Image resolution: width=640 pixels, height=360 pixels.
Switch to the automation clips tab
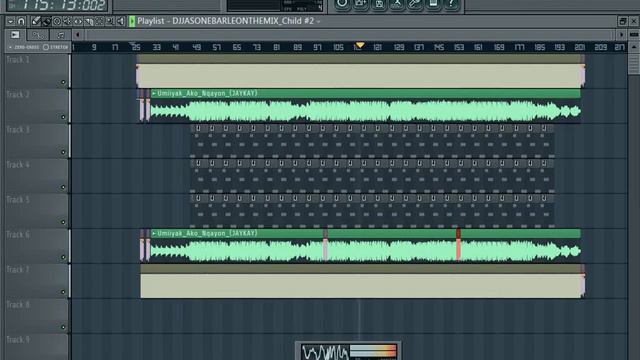[38, 35]
